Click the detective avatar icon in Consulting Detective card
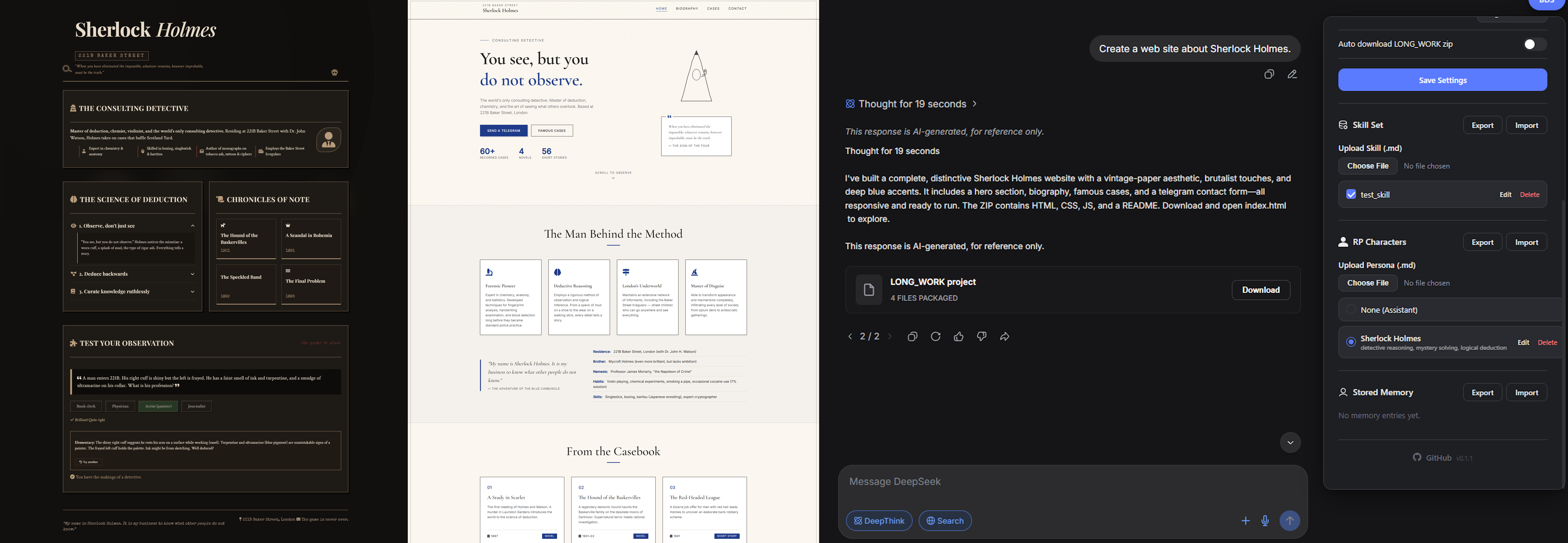Viewport: 1568px width, 543px height. (x=329, y=140)
